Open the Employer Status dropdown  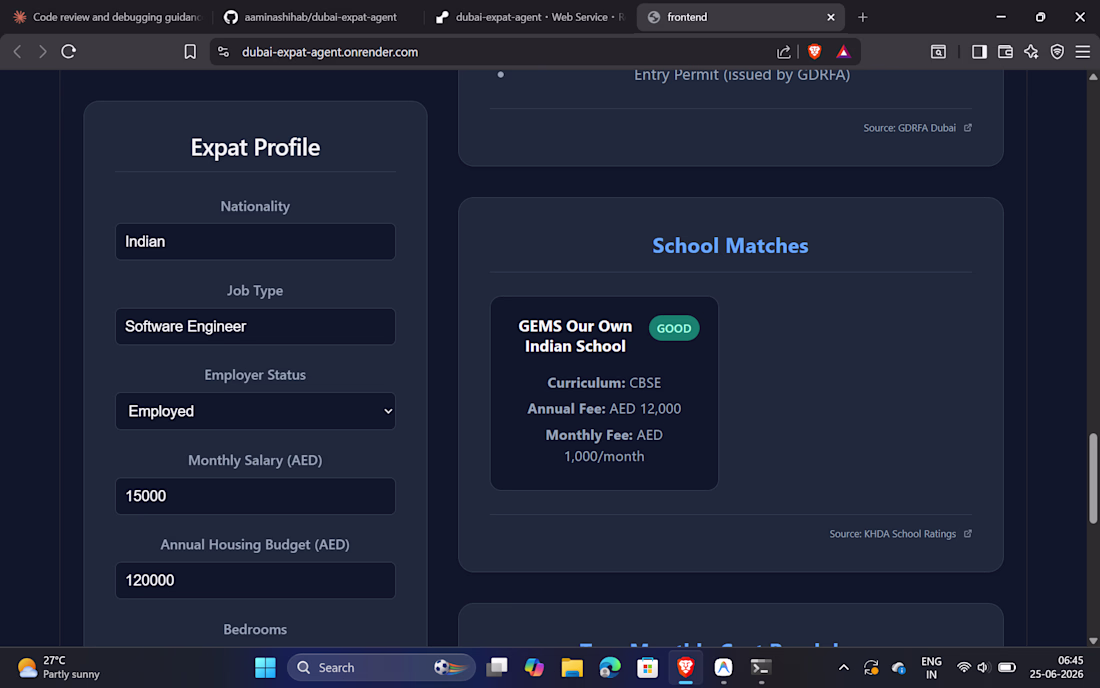pyautogui.click(x=255, y=411)
